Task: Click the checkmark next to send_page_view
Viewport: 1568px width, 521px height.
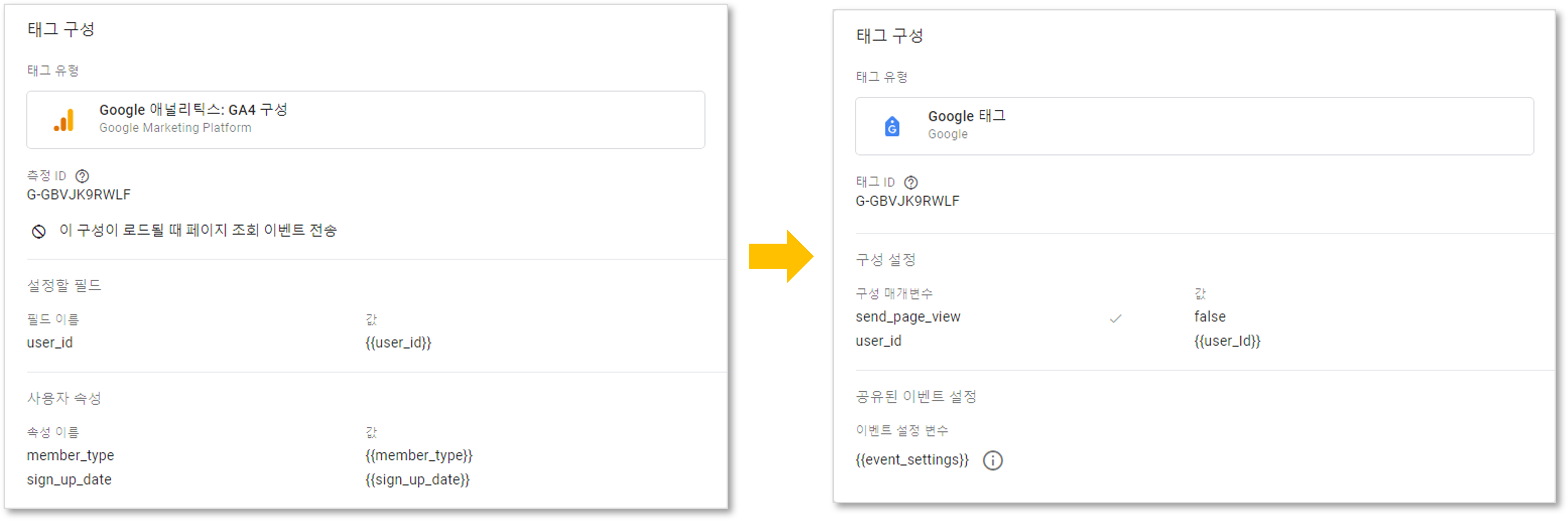Action: click(1115, 318)
